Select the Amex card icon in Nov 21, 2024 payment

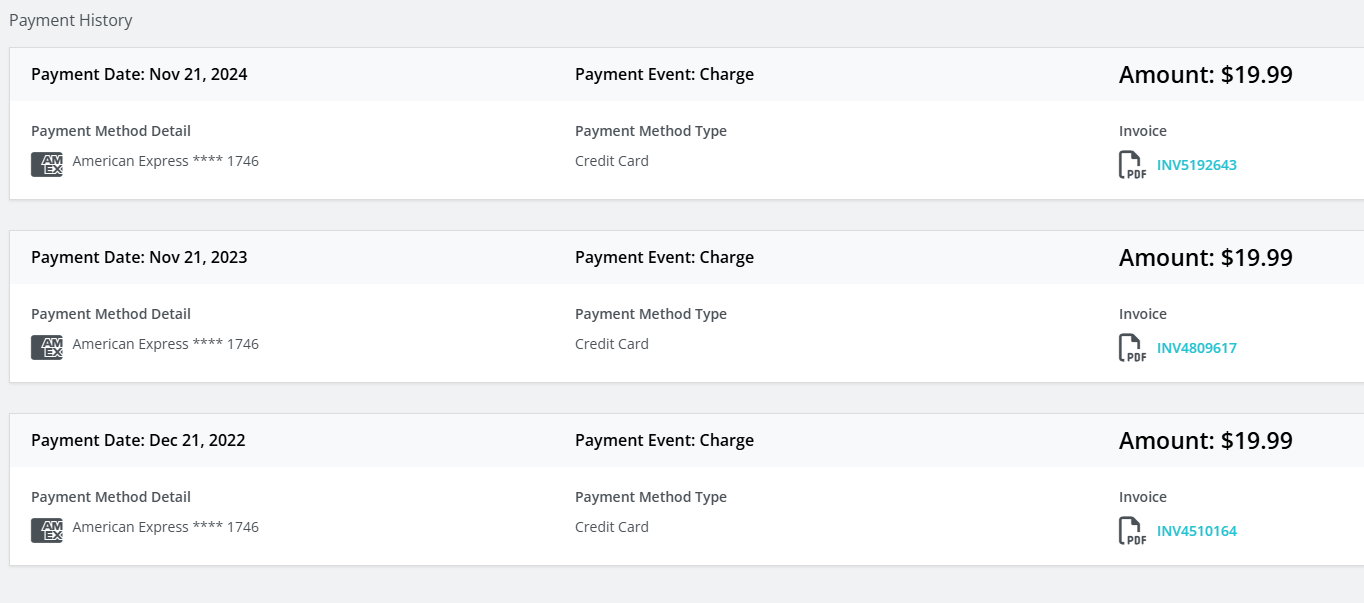point(47,164)
